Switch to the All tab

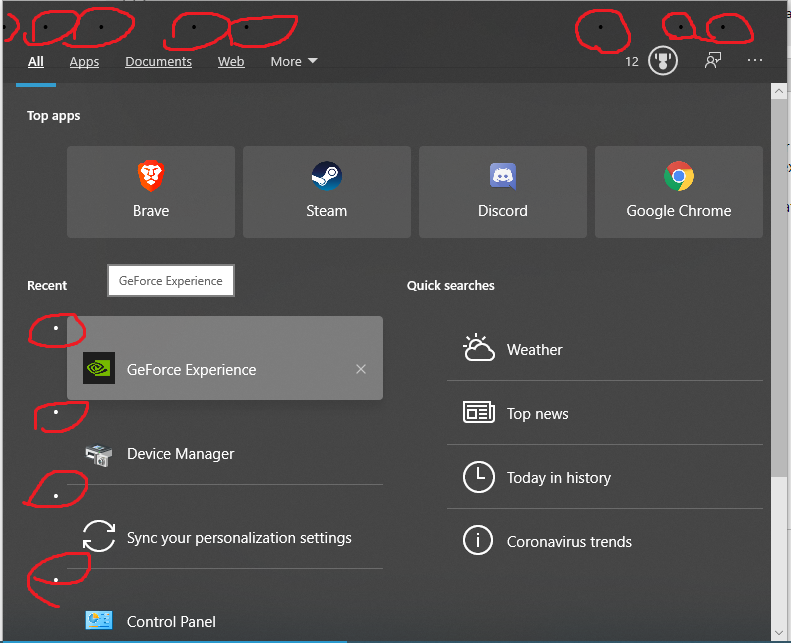tap(36, 62)
